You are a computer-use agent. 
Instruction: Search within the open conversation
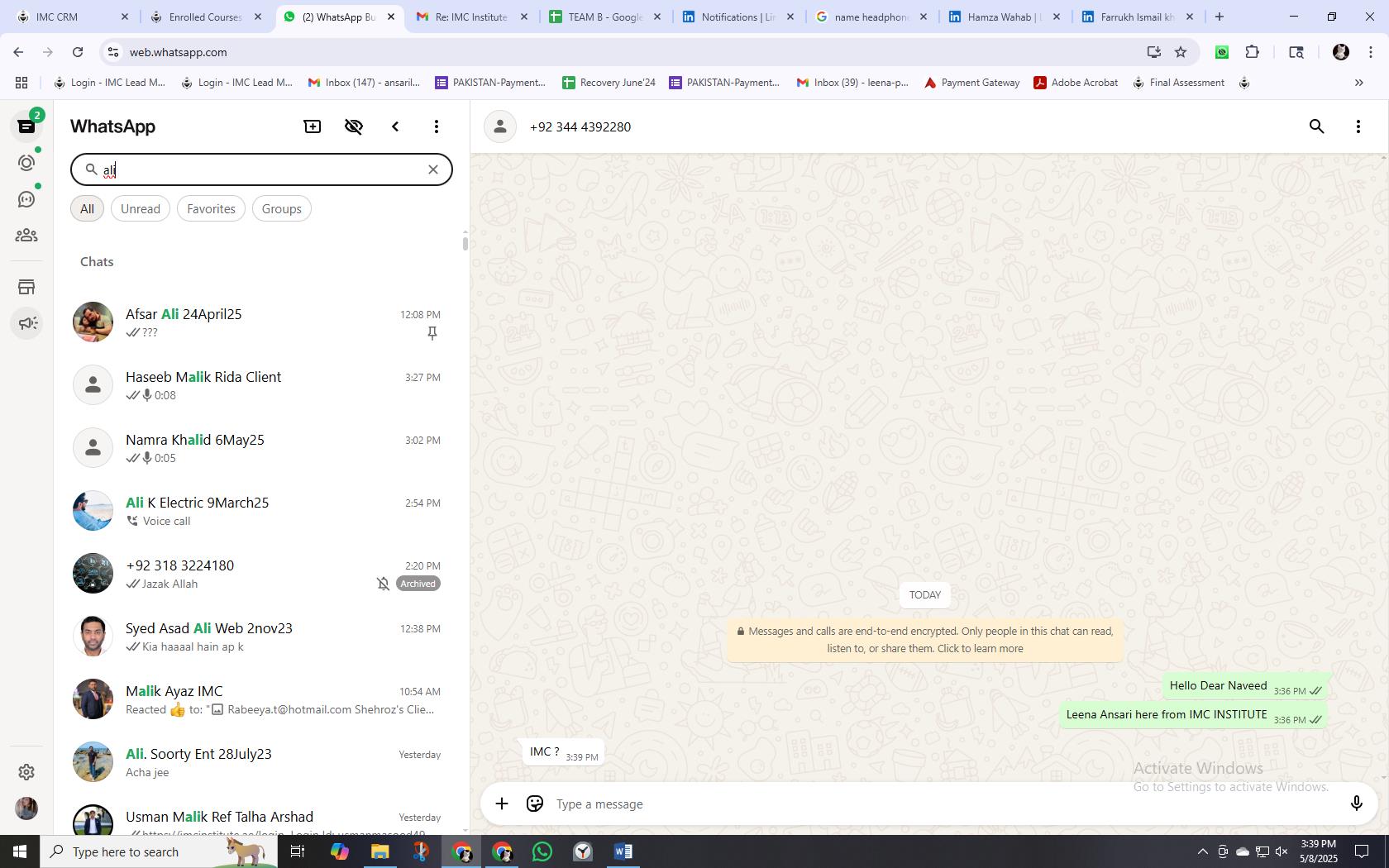(1317, 126)
